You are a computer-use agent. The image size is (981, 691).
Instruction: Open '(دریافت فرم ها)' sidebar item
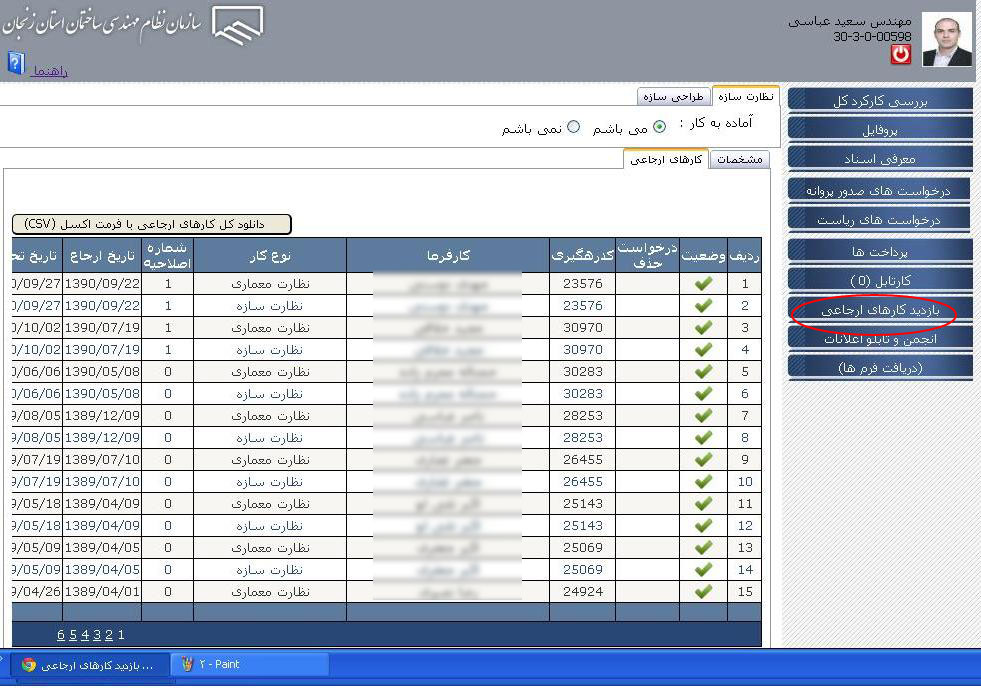(x=880, y=367)
